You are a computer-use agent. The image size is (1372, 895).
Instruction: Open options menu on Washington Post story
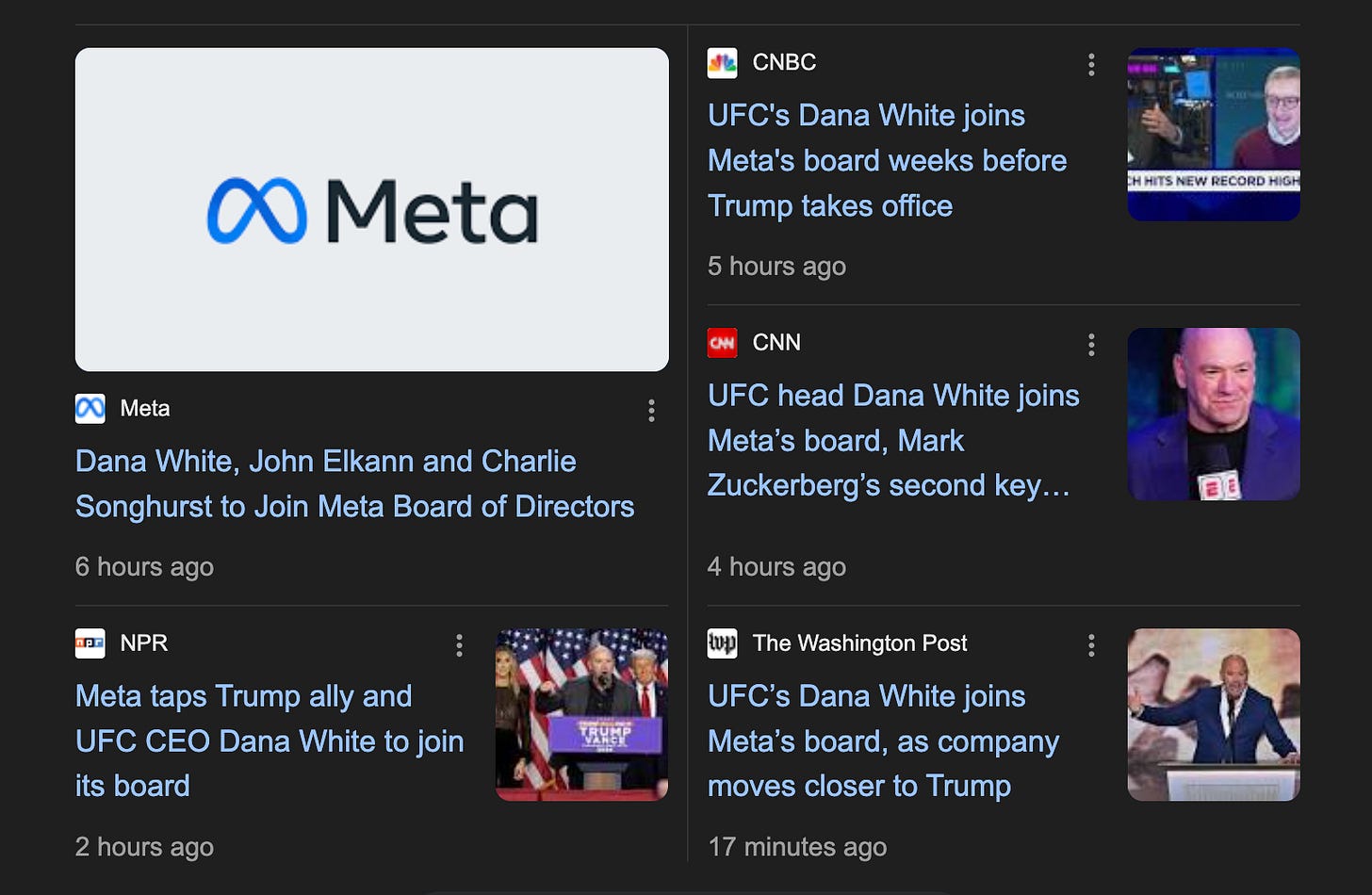(1090, 645)
